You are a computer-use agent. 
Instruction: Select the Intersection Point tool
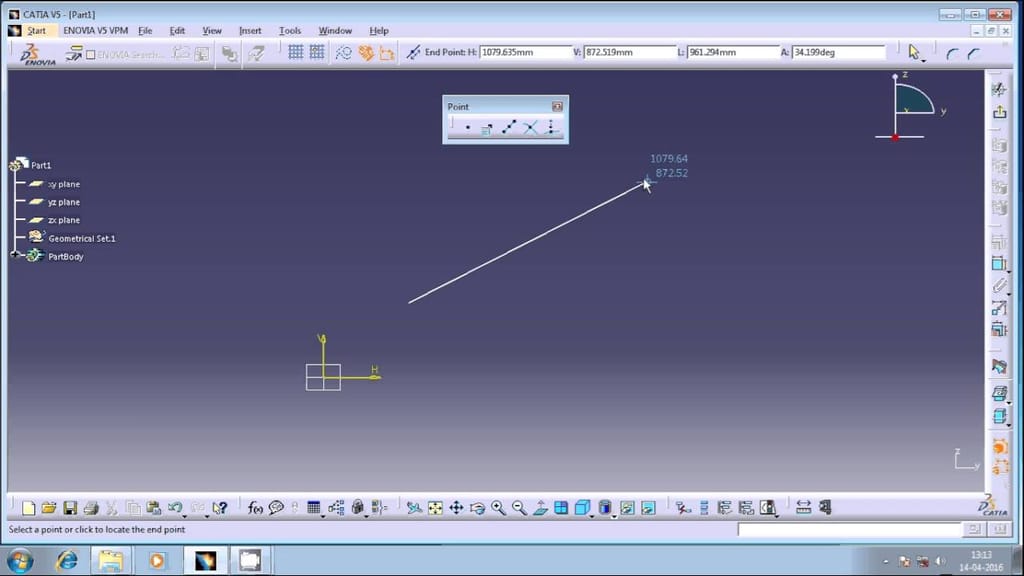click(530, 127)
